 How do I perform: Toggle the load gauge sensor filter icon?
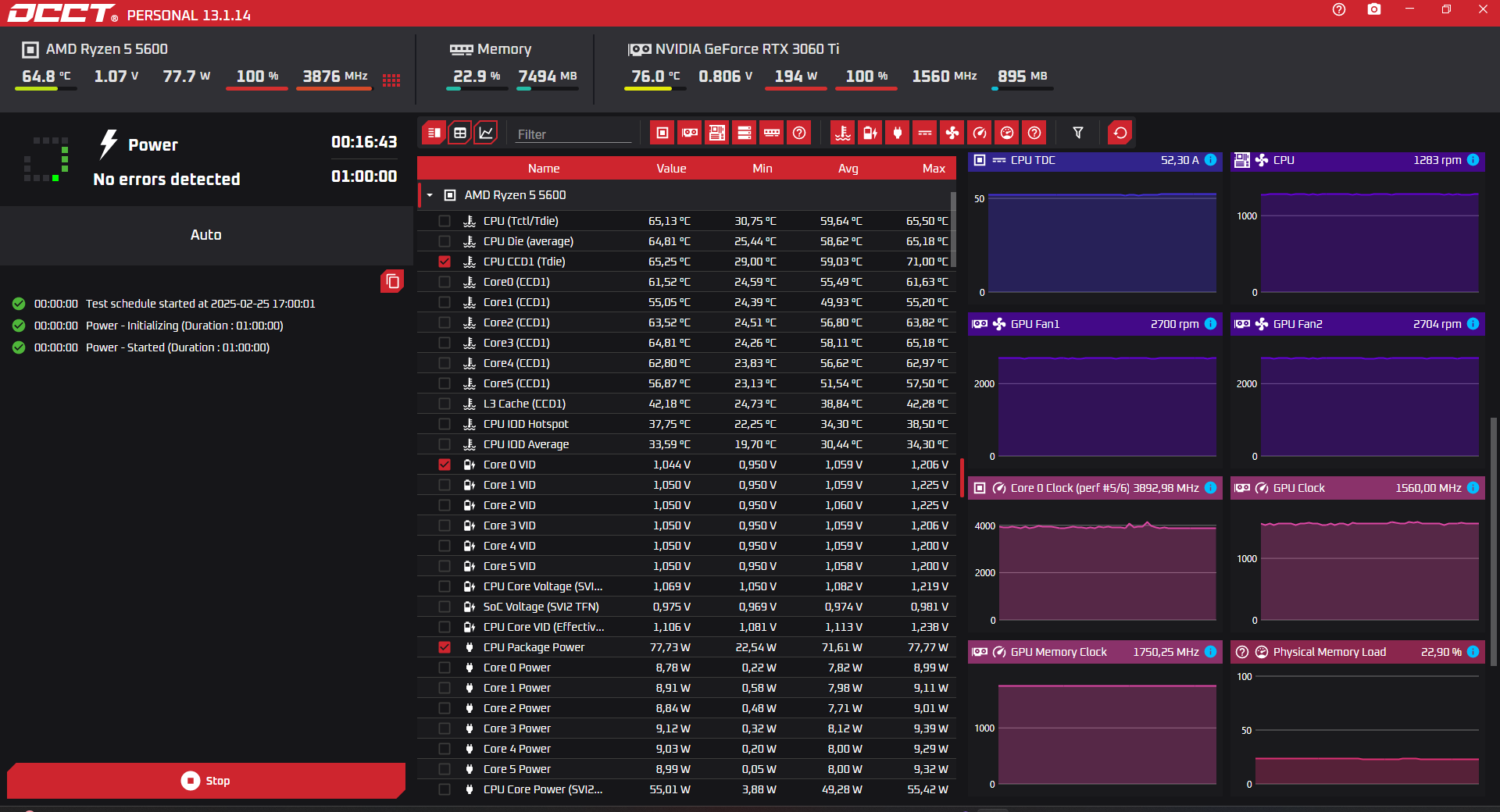click(x=1007, y=133)
